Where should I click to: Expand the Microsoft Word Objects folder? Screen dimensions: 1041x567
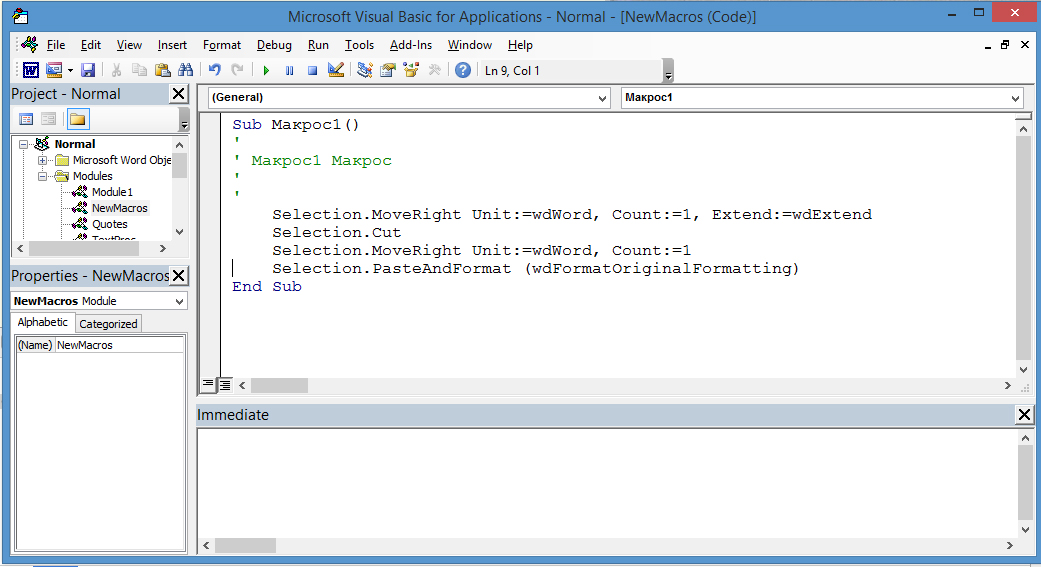pyautogui.click(x=42, y=160)
